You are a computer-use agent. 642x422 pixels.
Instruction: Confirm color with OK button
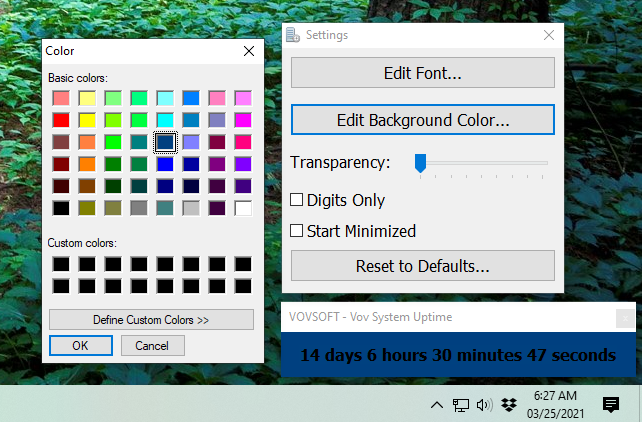pyautogui.click(x=81, y=345)
